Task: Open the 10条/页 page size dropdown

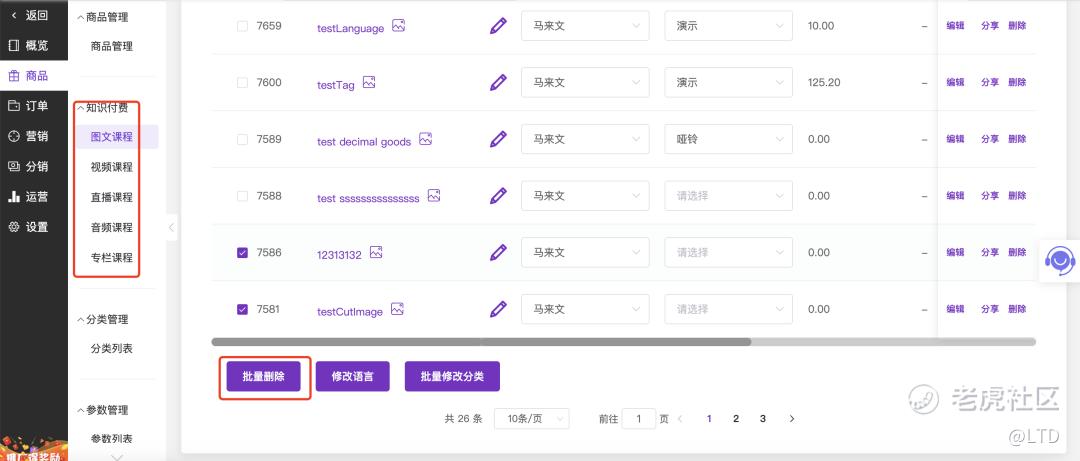Action: [532, 418]
